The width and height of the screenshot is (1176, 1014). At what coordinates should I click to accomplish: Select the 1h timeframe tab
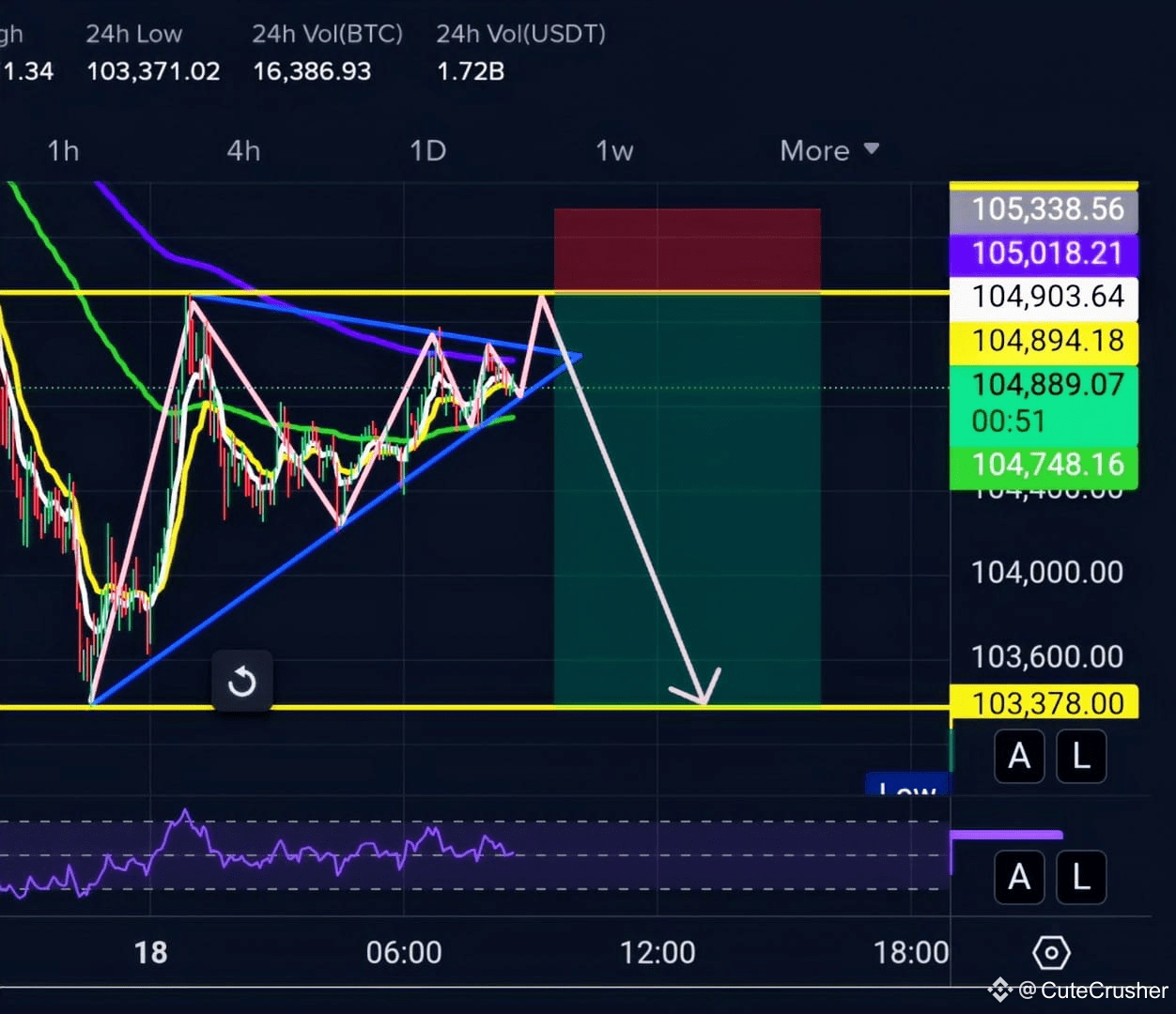tap(63, 150)
